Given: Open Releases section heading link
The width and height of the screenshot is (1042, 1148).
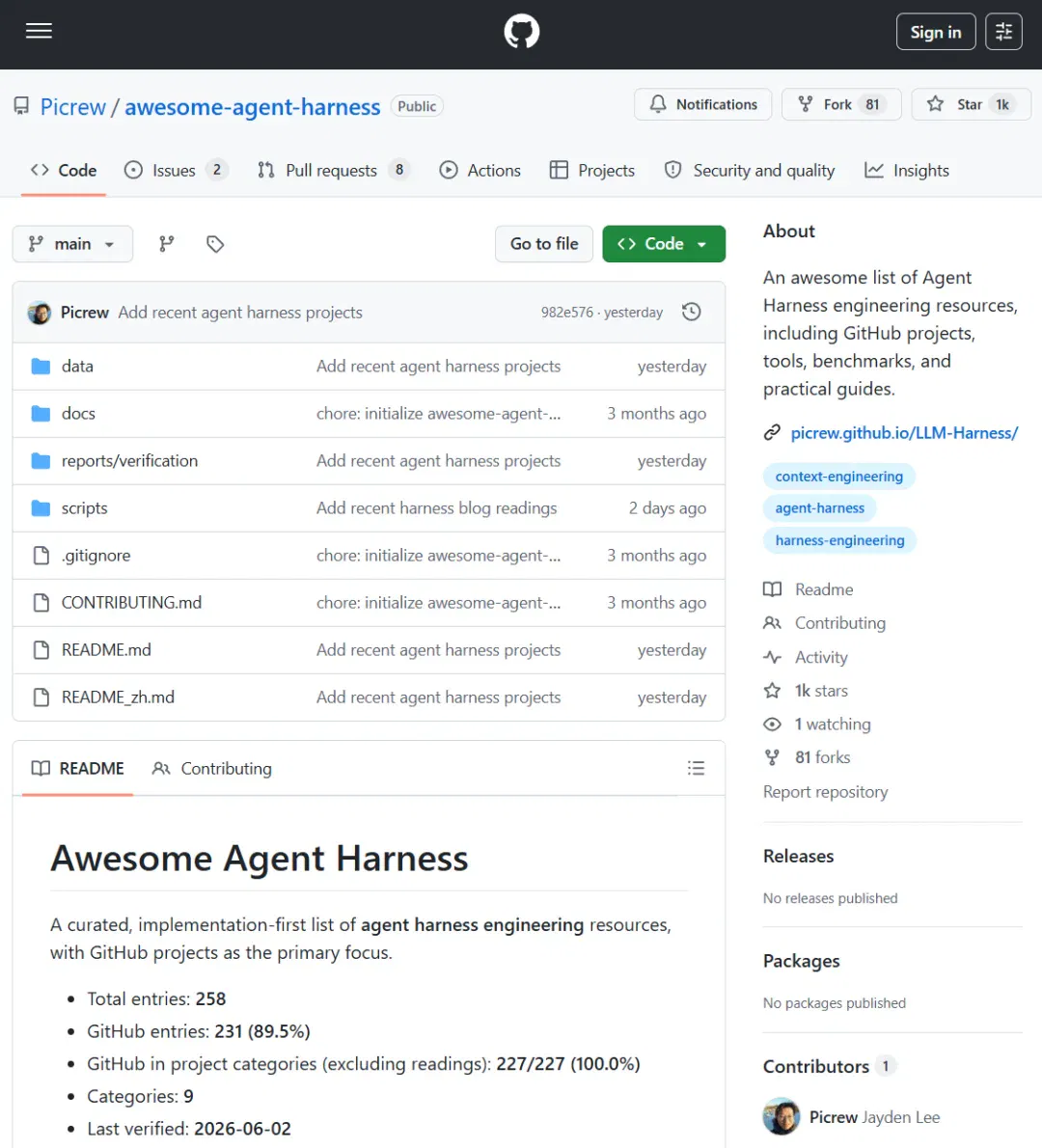Looking at the screenshot, I should 798,856.
